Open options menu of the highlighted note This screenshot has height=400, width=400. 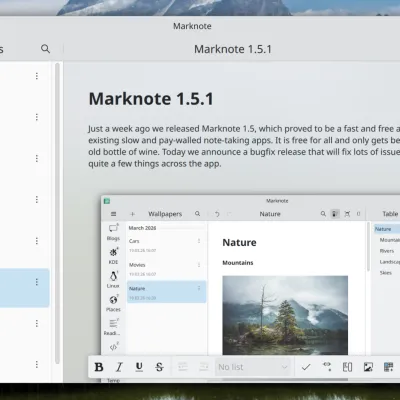tap(37, 282)
